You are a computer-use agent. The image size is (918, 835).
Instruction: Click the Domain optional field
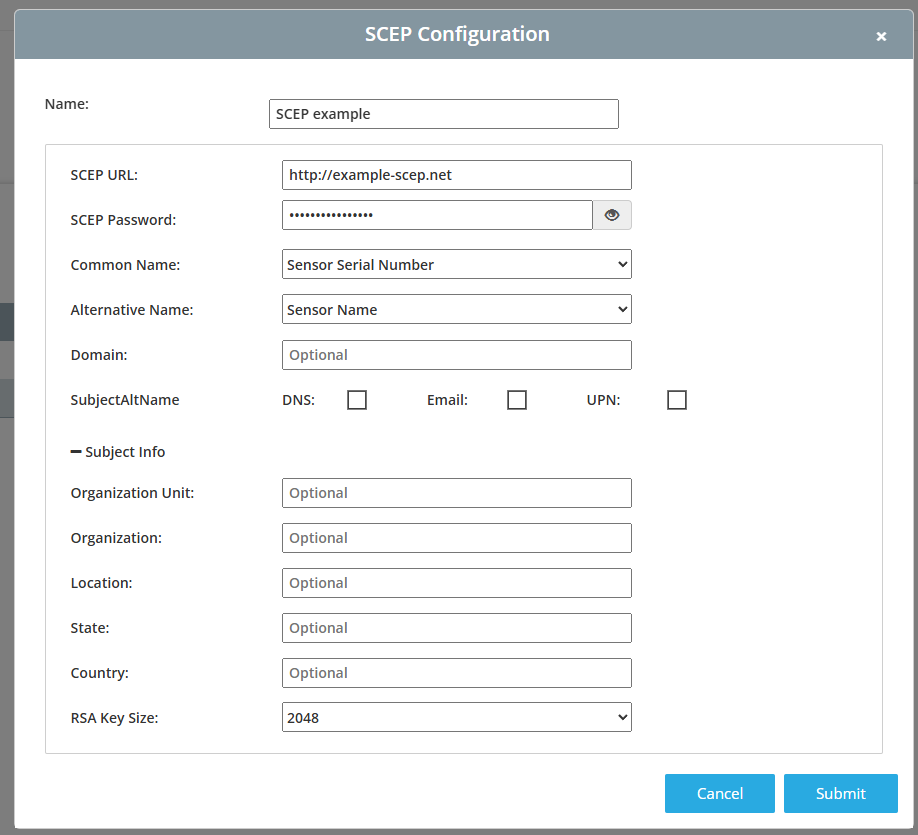pos(457,355)
